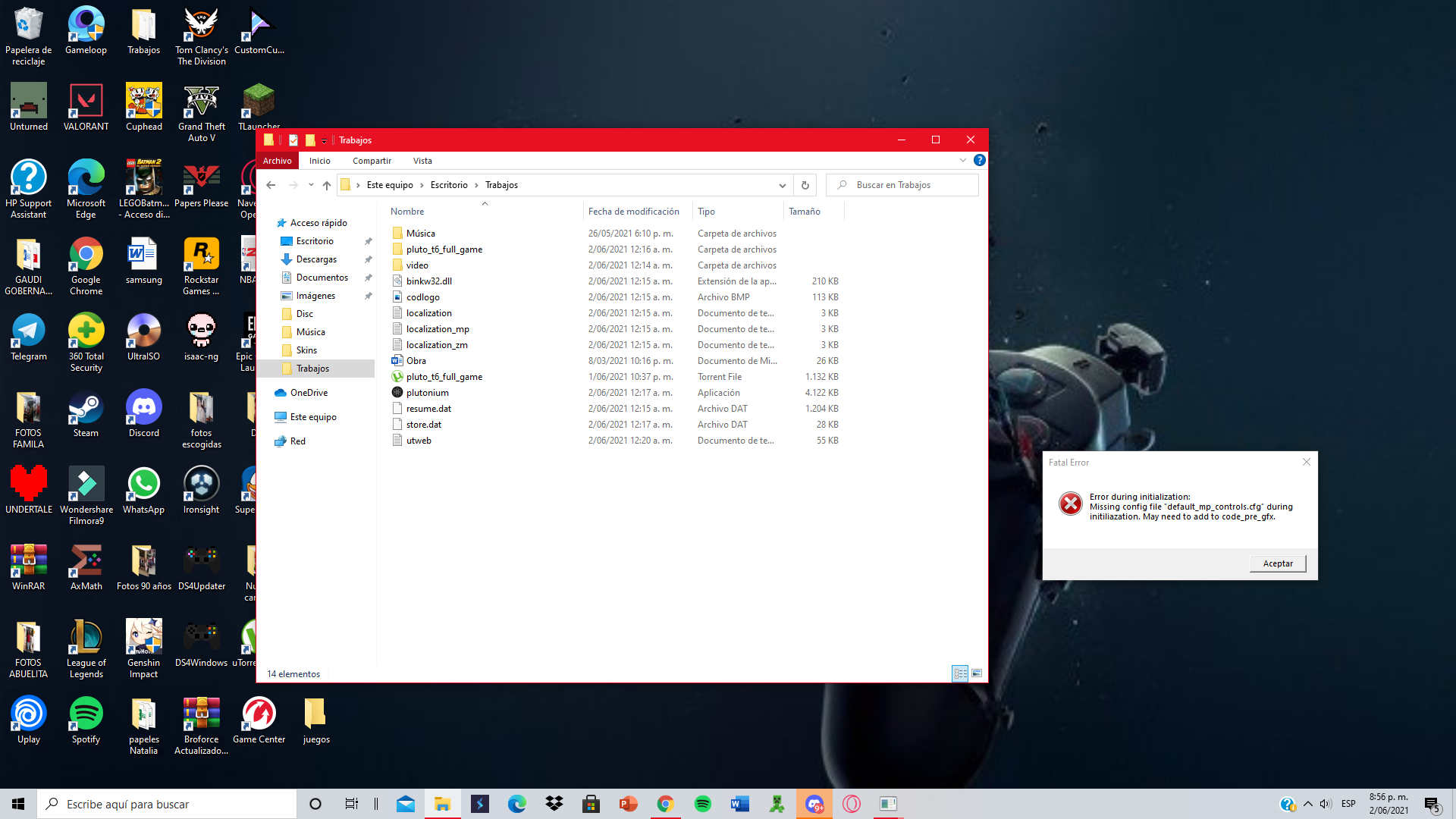1456x819 pixels.
Task: Open the WhatsApp desktop icon
Action: click(144, 491)
